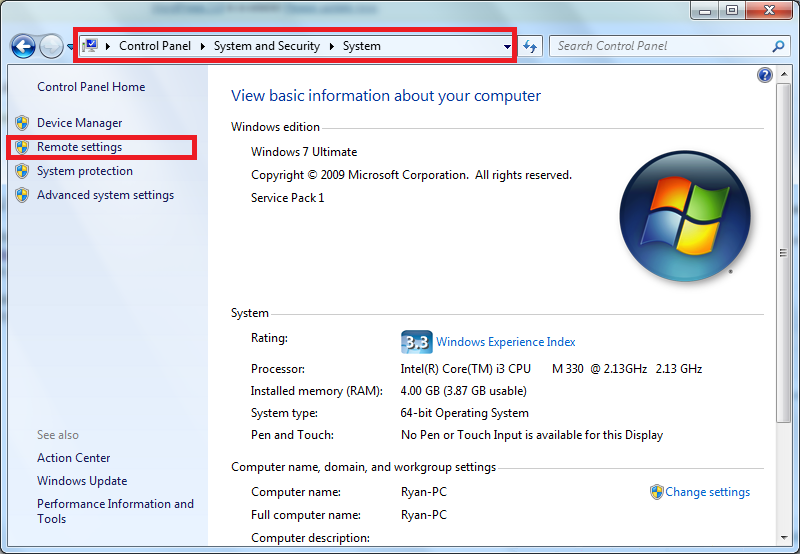Click the shield icon beside Device Manager

(22, 123)
